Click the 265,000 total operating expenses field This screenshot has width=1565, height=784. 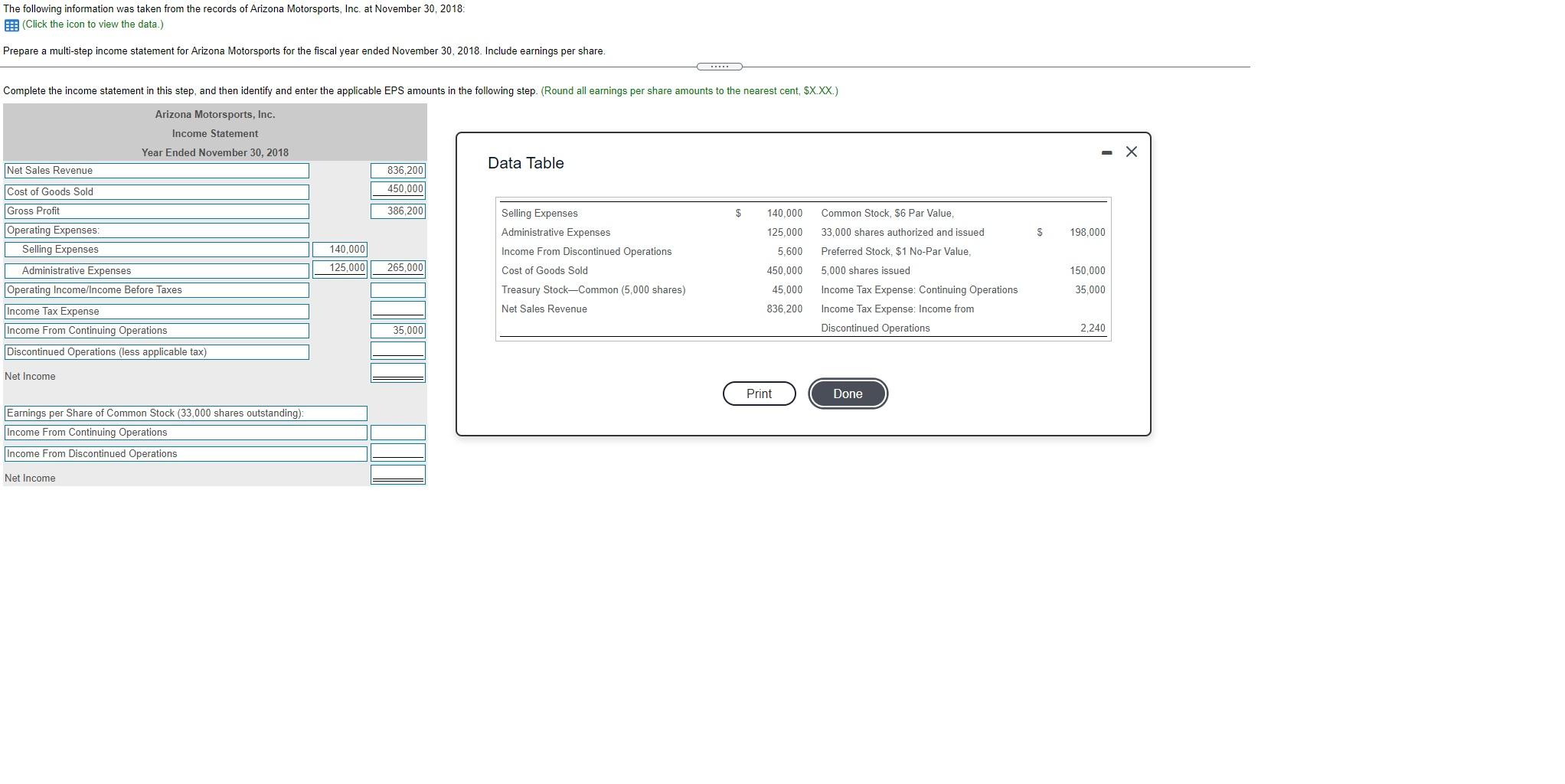pos(398,269)
